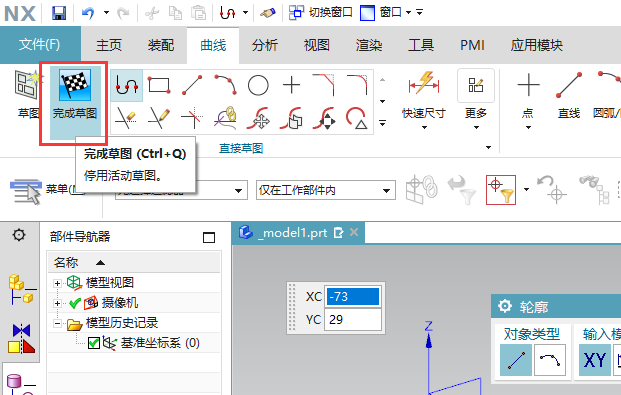Switch to the Tools (工具) tab
Screen dimensions: 621x395
421,45
